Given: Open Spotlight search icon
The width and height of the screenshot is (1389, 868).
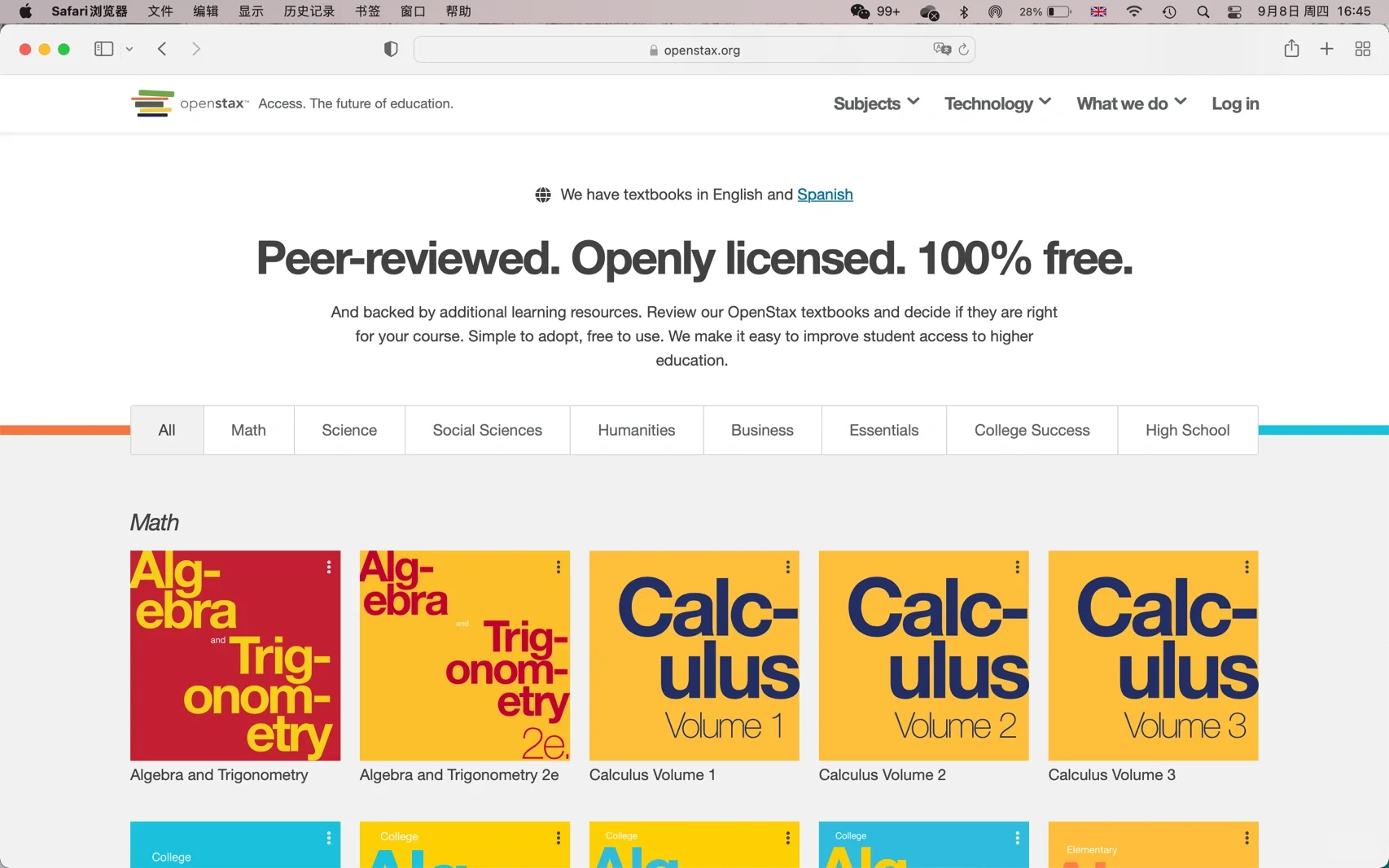Looking at the screenshot, I should point(1203,11).
